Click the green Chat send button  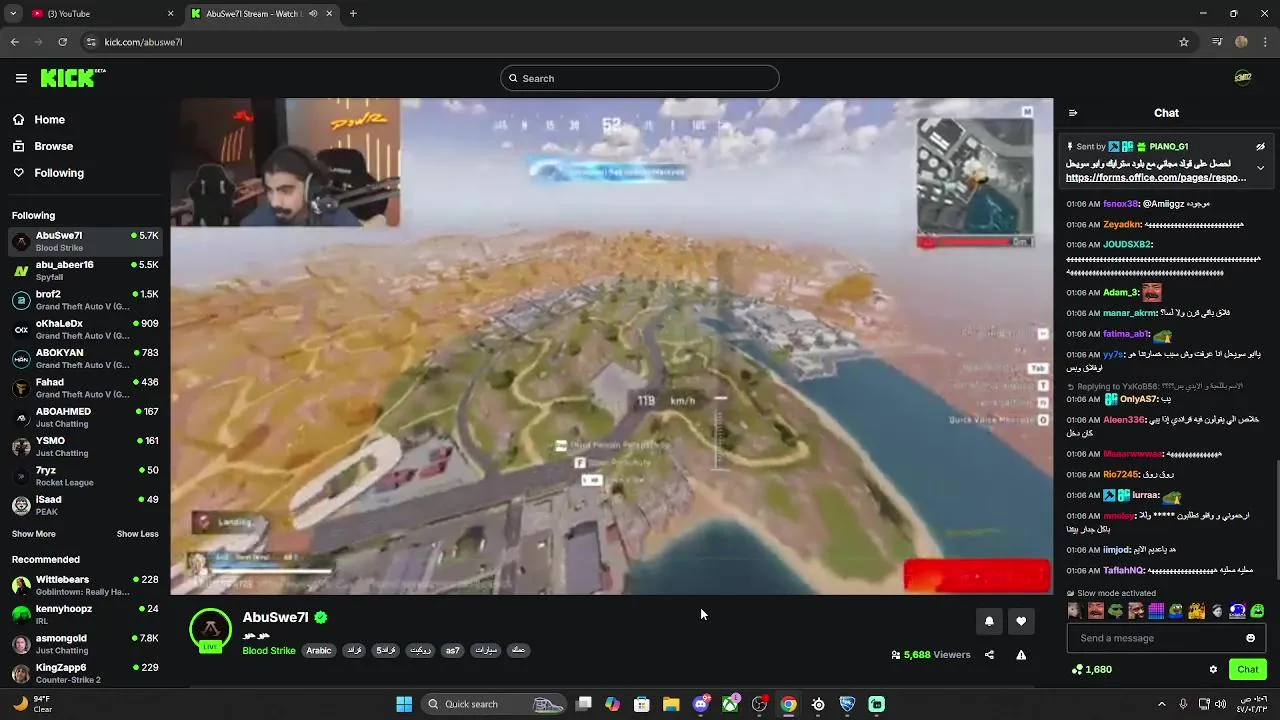tap(1248, 670)
